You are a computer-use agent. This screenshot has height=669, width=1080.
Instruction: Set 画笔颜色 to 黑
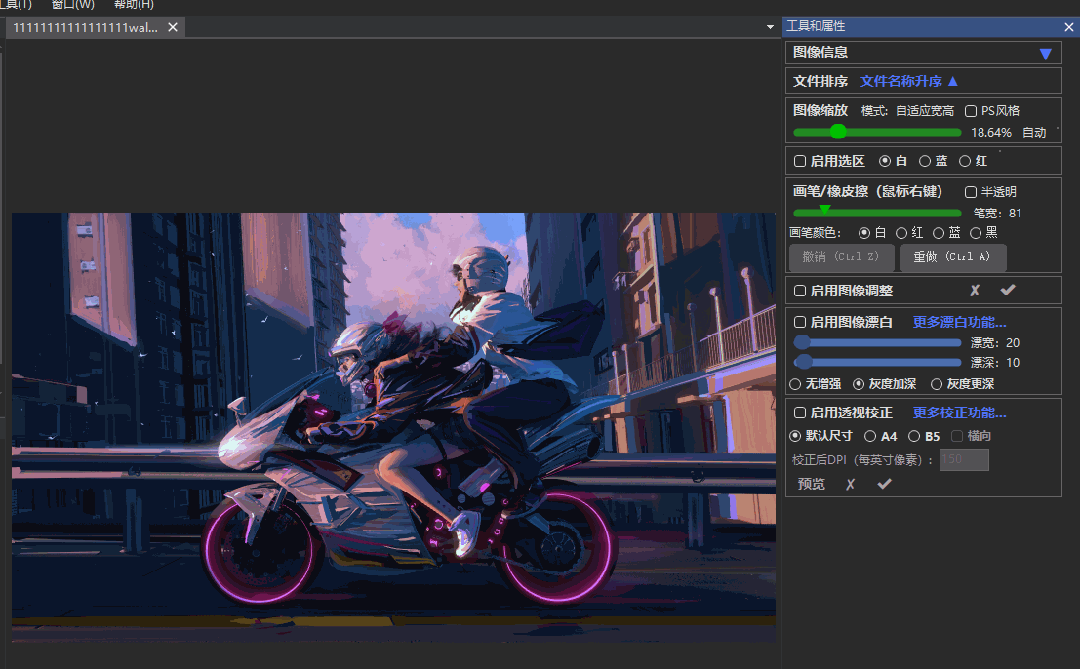[x=975, y=233]
